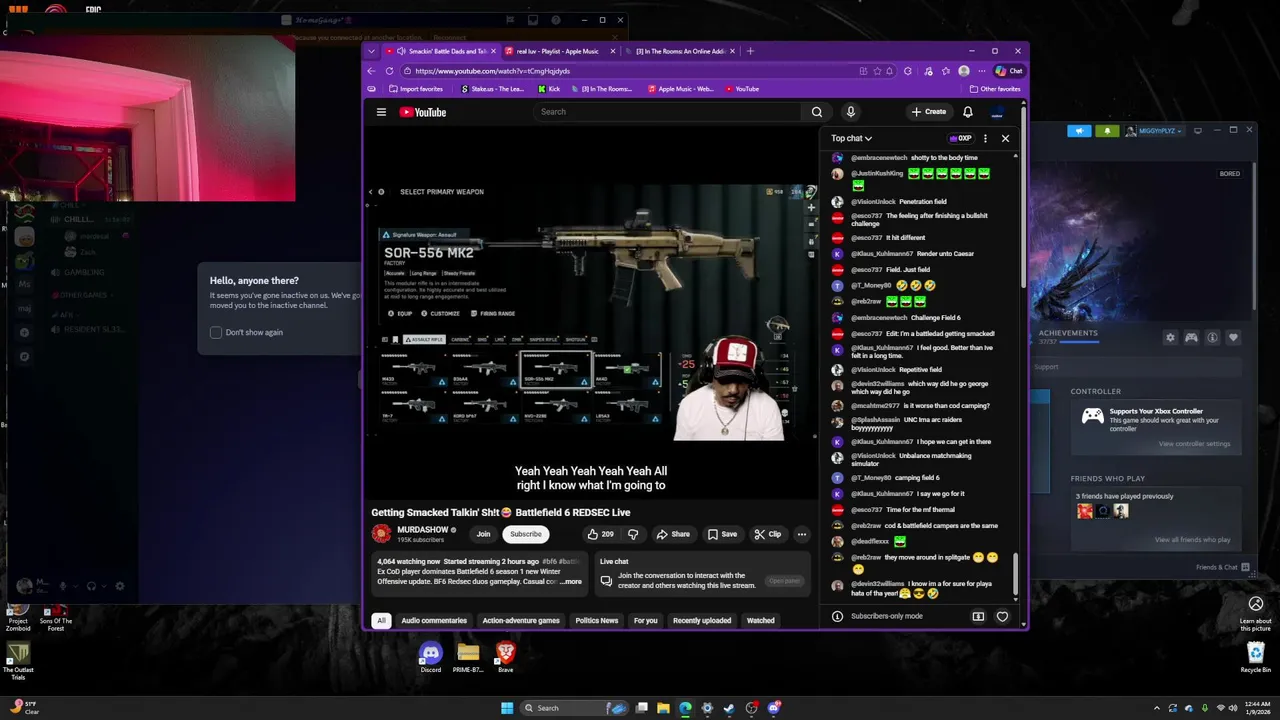
Task: Like the video with thumbs up
Action: (x=601, y=534)
